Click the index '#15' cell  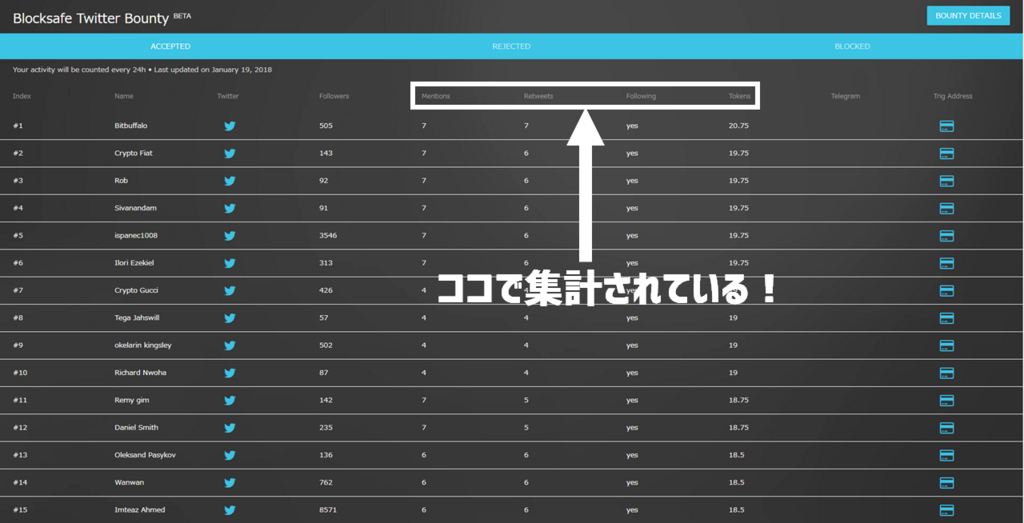click(20, 509)
